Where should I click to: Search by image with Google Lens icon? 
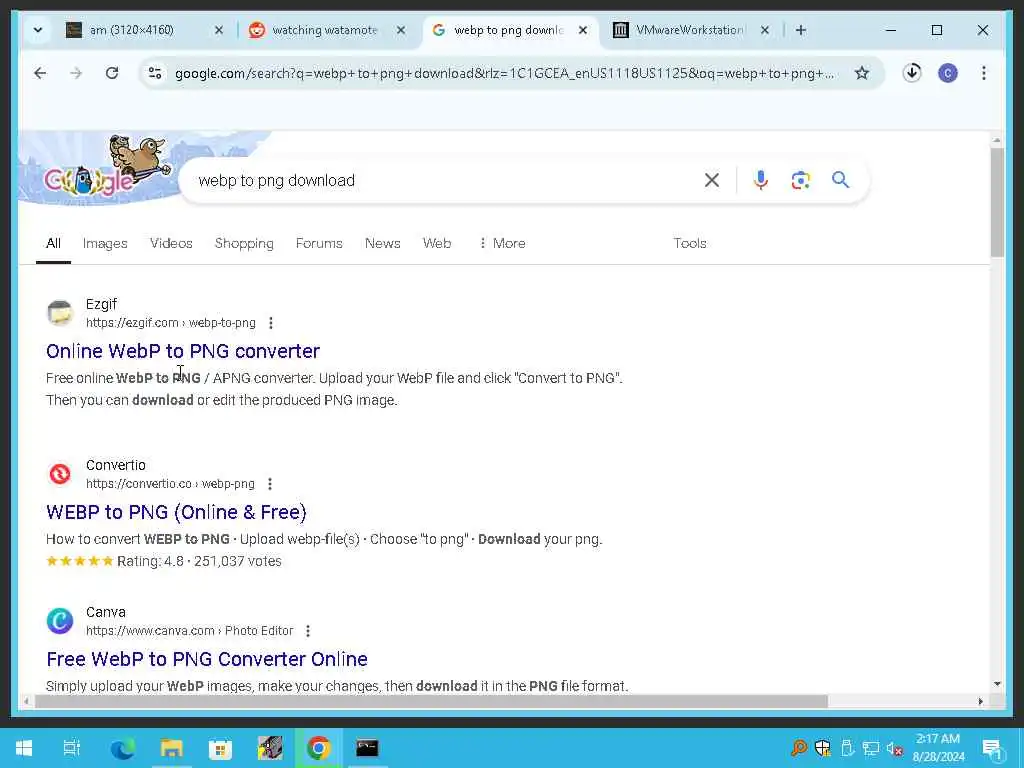[x=801, y=180]
